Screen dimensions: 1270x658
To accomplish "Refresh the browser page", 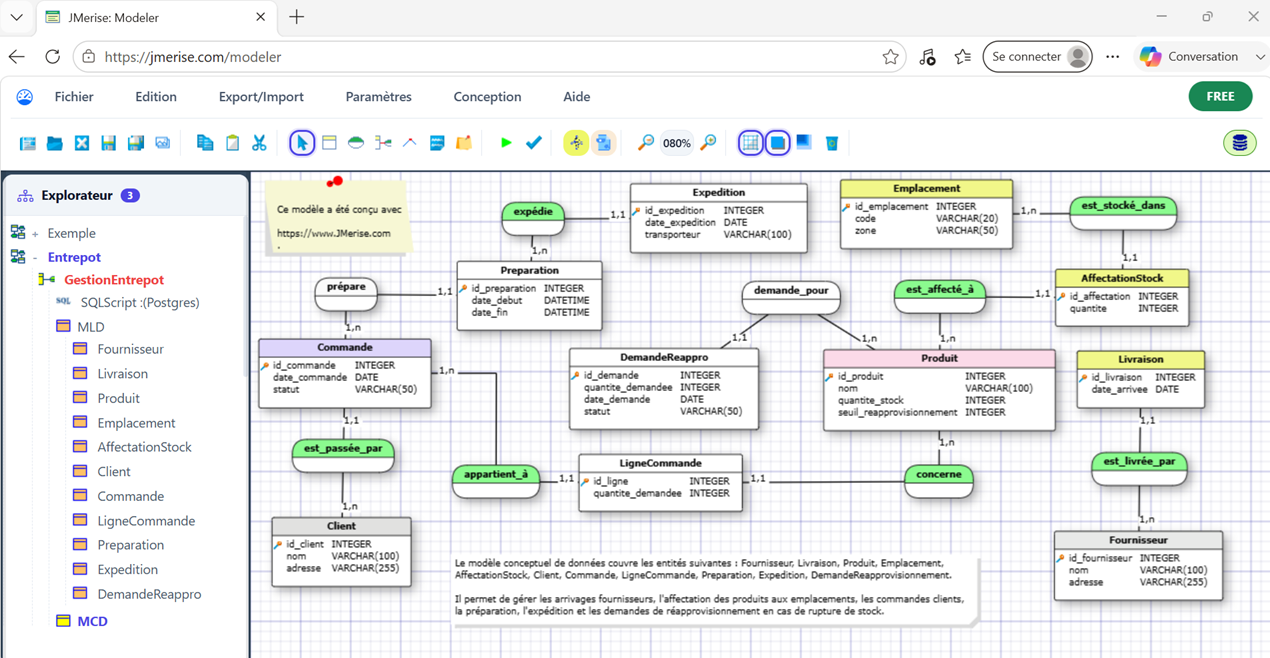I will (53, 57).
